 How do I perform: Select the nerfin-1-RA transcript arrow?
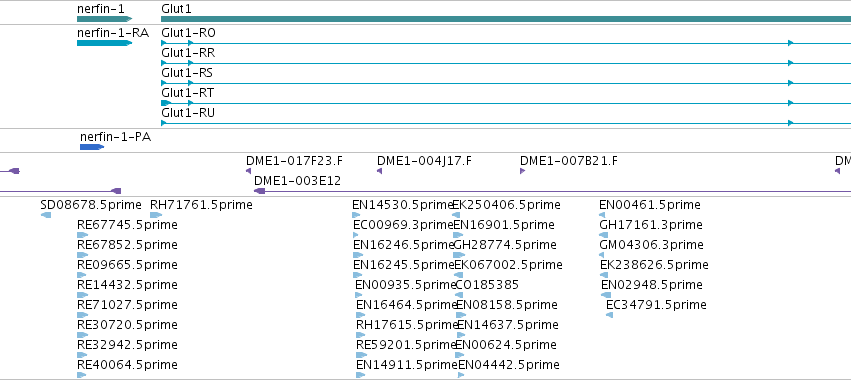tap(104, 43)
